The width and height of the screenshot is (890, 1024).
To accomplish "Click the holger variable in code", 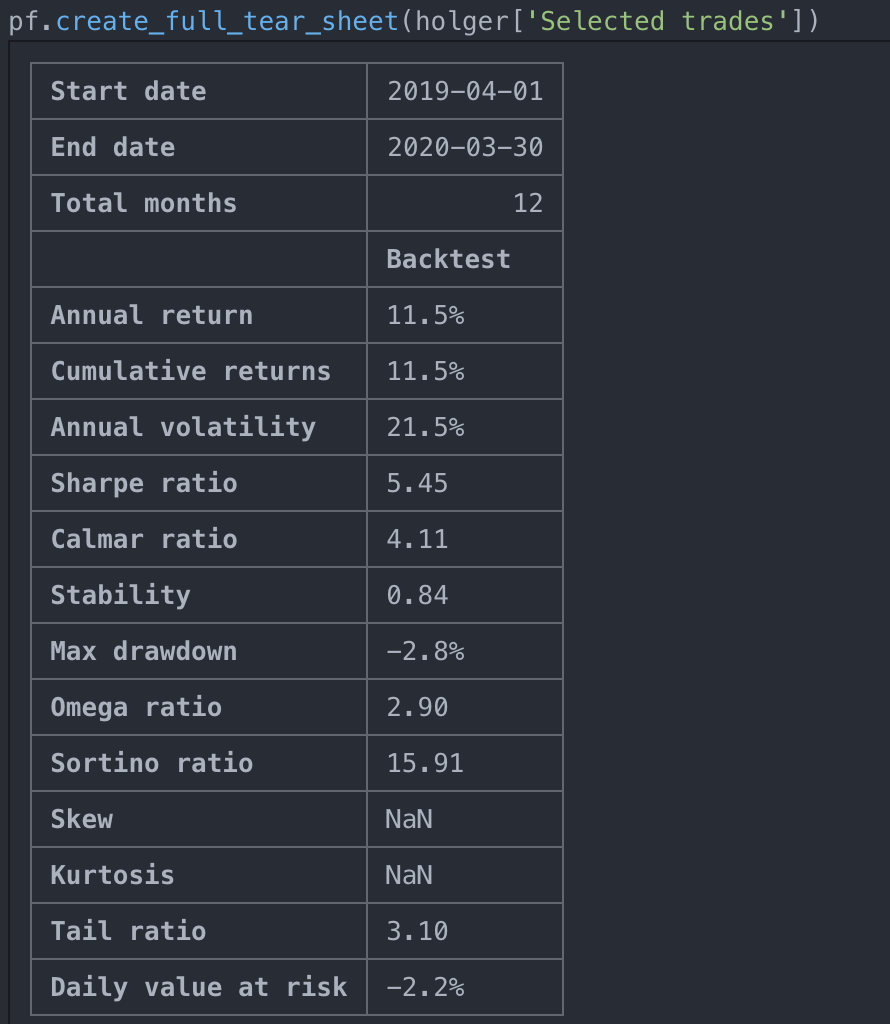I will click(462, 22).
